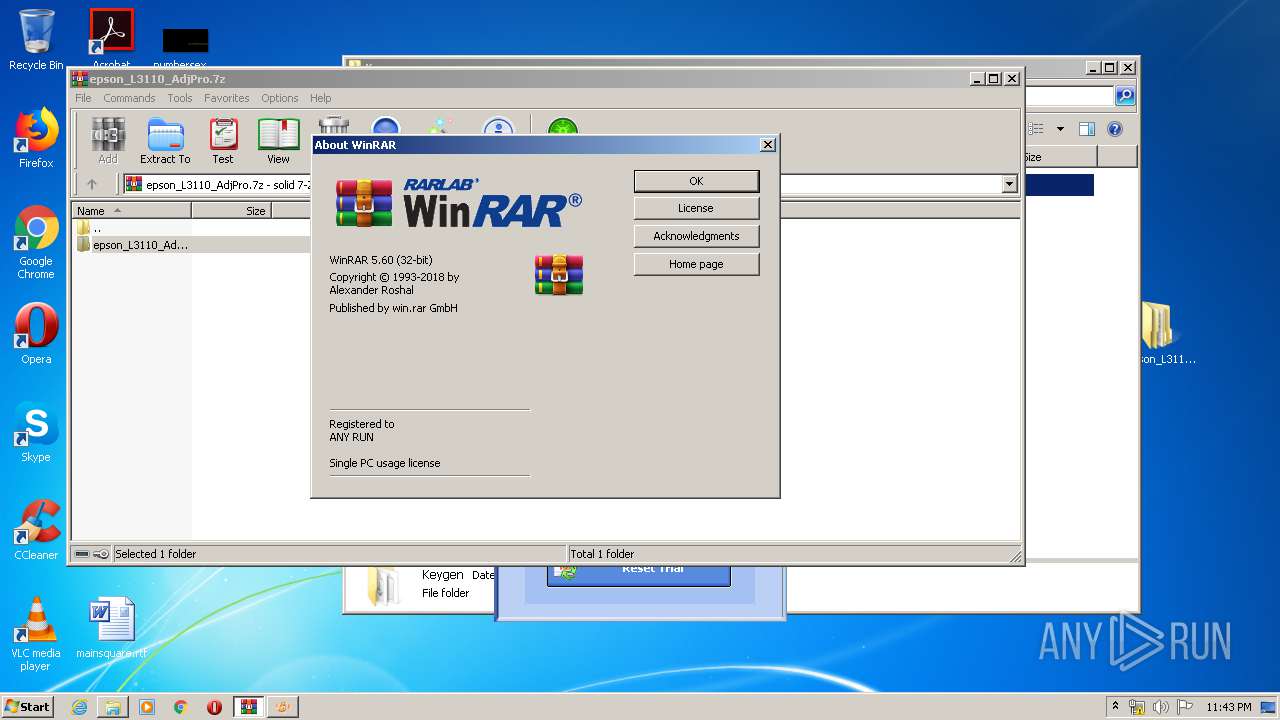The width and height of the screenshot is (1280, 720).
Task: Click the 'Selected 1 folder' status text
Action: click(x=156, y=554)
